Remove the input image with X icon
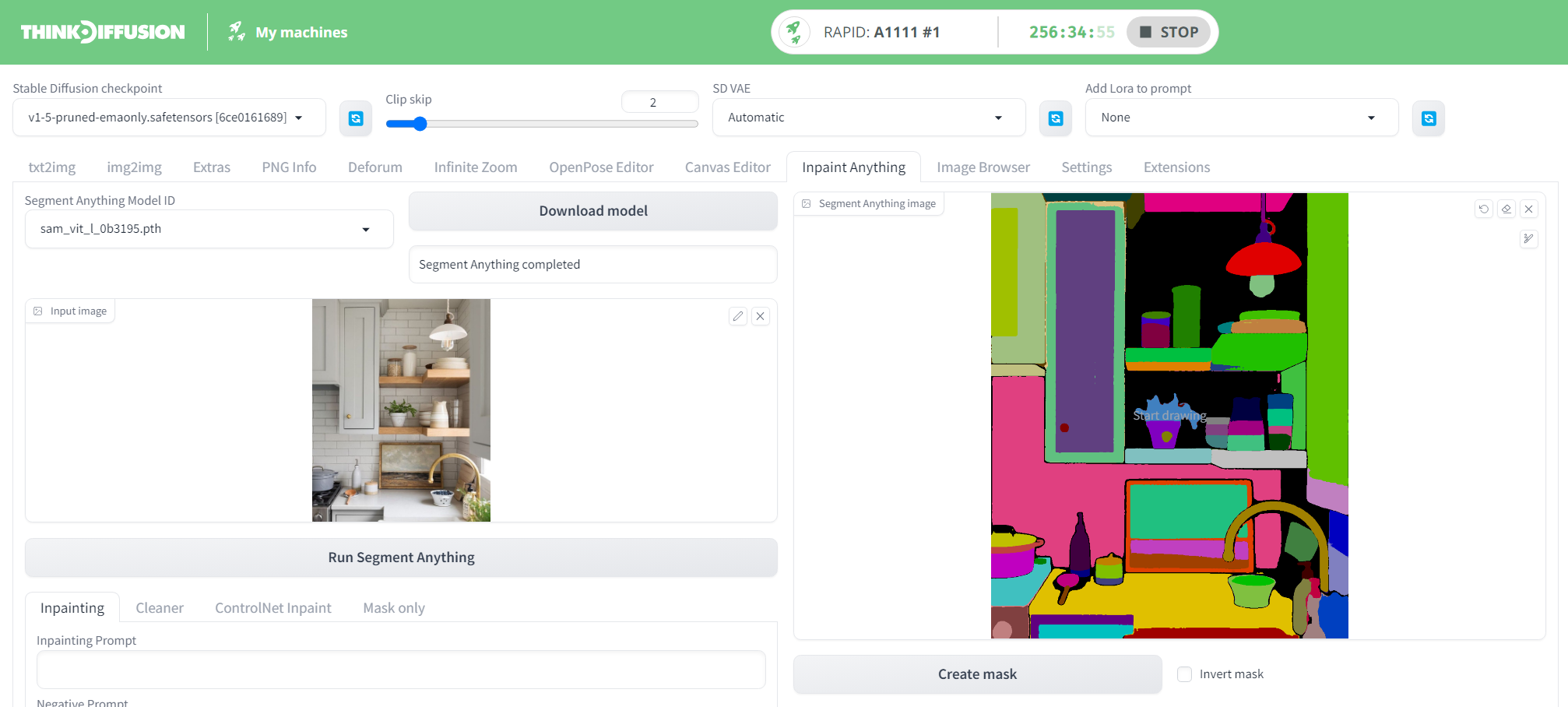Viewport: 1568px width, 707px height. (761, 316)
